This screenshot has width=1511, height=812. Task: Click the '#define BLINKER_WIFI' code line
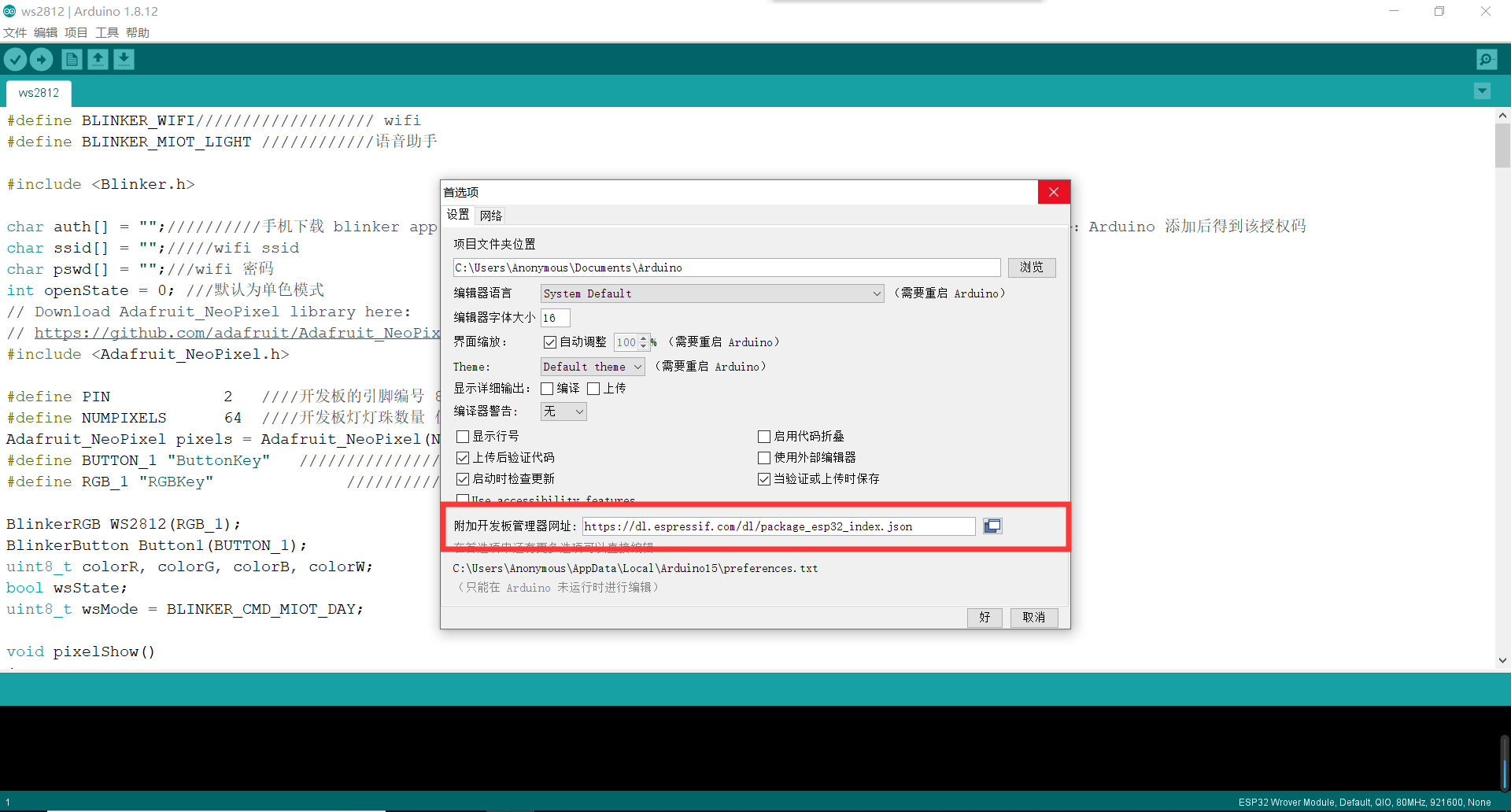pos(214,120)
